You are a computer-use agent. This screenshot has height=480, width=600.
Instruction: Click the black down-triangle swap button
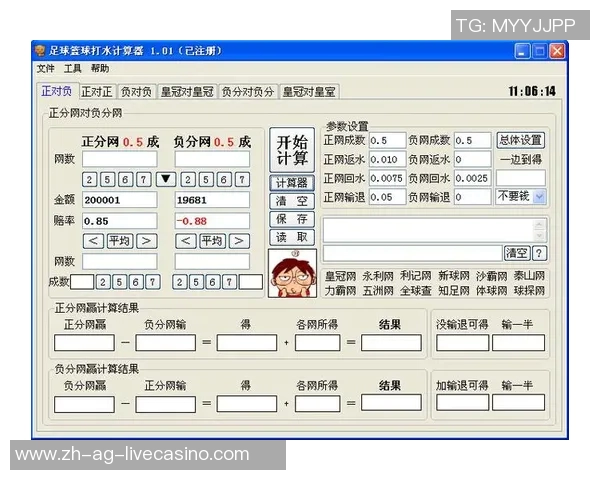[x=166, y=179]
